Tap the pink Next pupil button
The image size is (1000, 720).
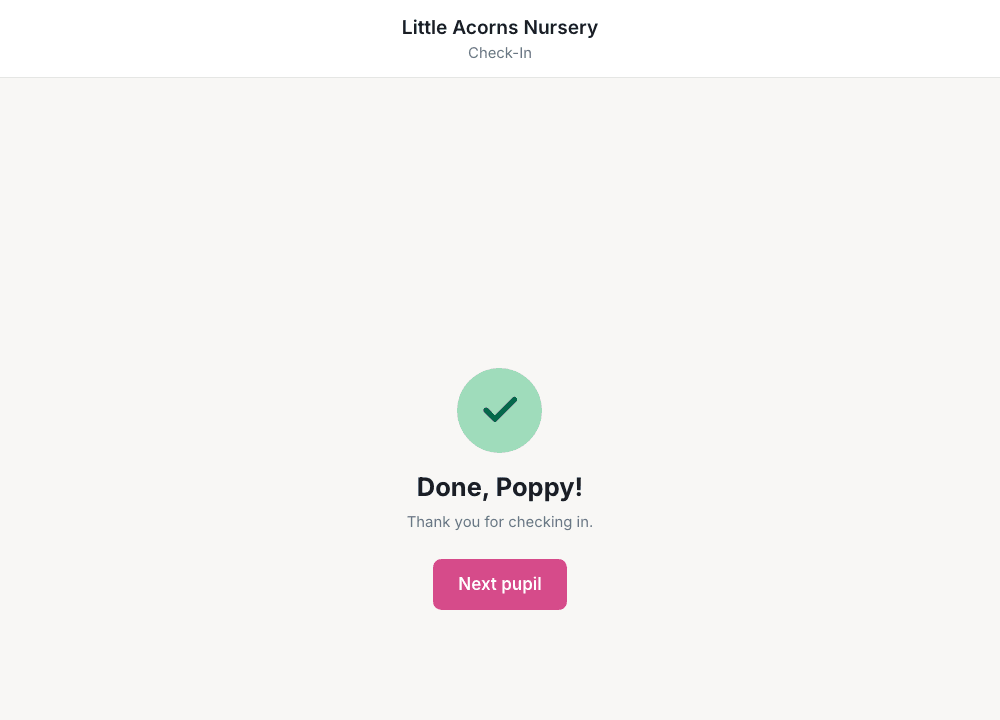[499, 584]
